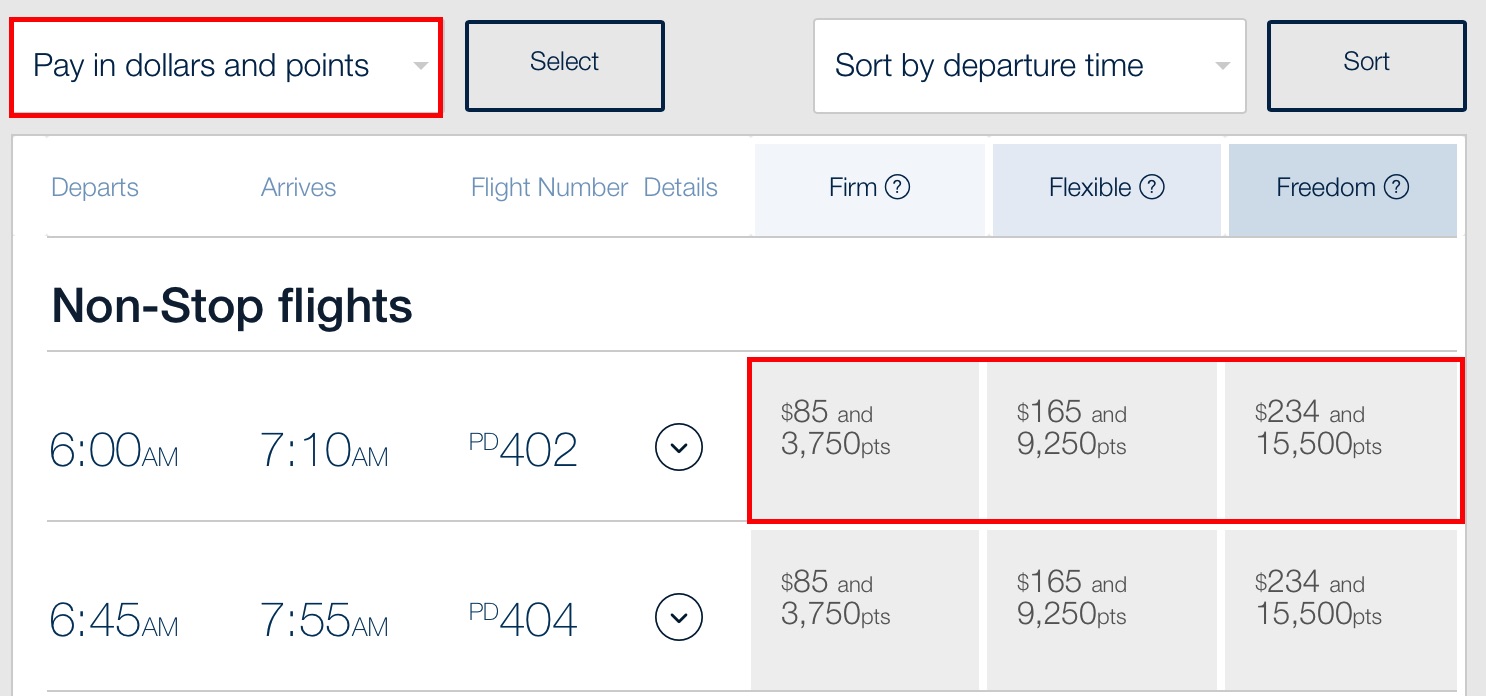Choose Freedom fare $234 for flight PD404
Viewport: 1486px width, 696px height.
[x=1340, y=609]
